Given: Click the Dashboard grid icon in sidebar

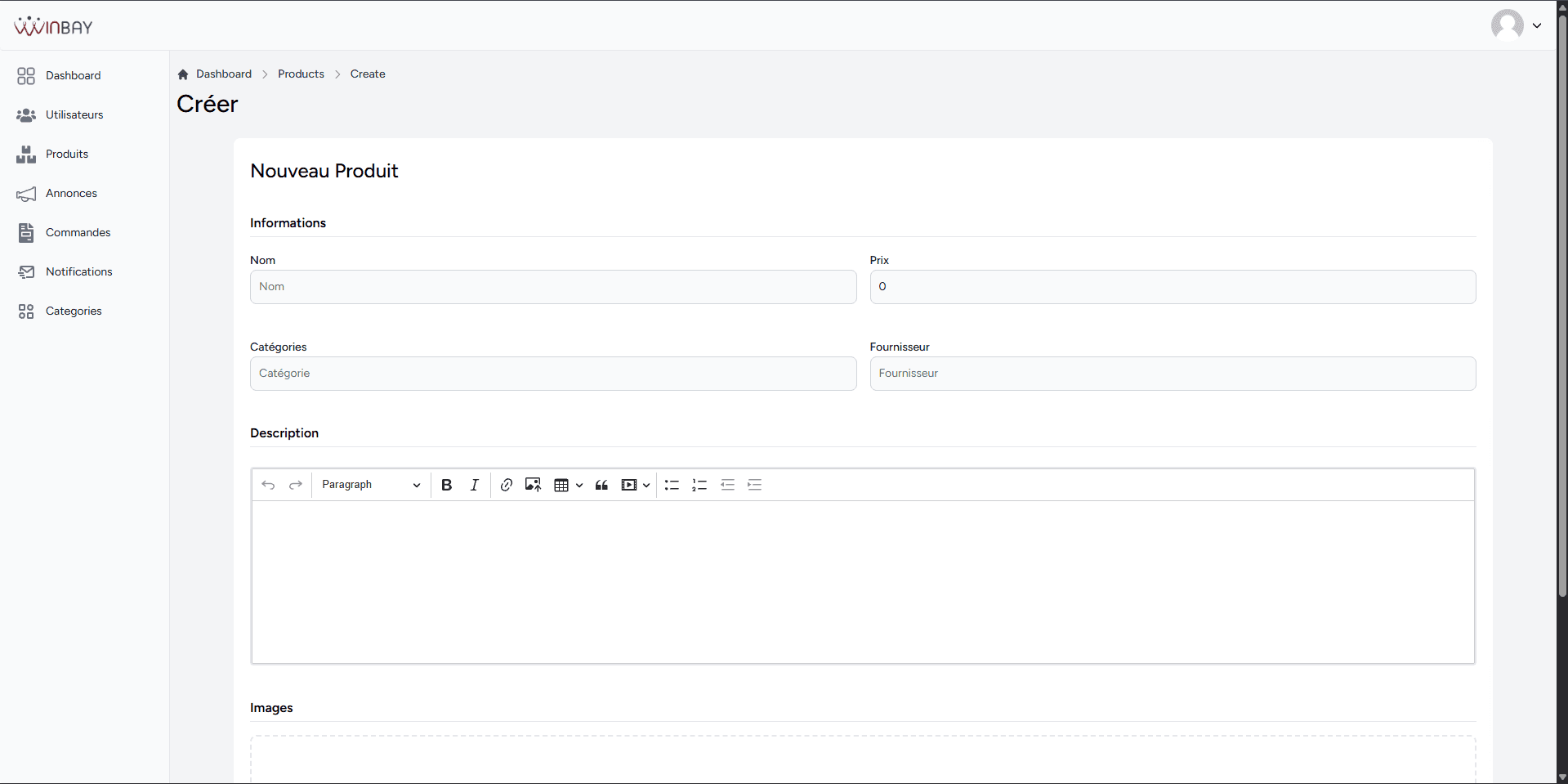Looking at the screenshot, I should tap(26, 75).
